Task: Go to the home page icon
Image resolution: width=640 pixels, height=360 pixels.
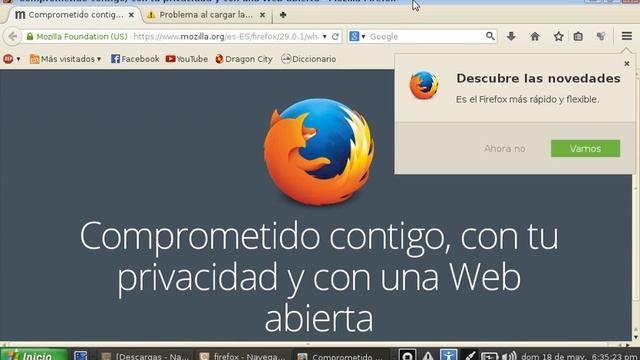Action: pos(535,36)
